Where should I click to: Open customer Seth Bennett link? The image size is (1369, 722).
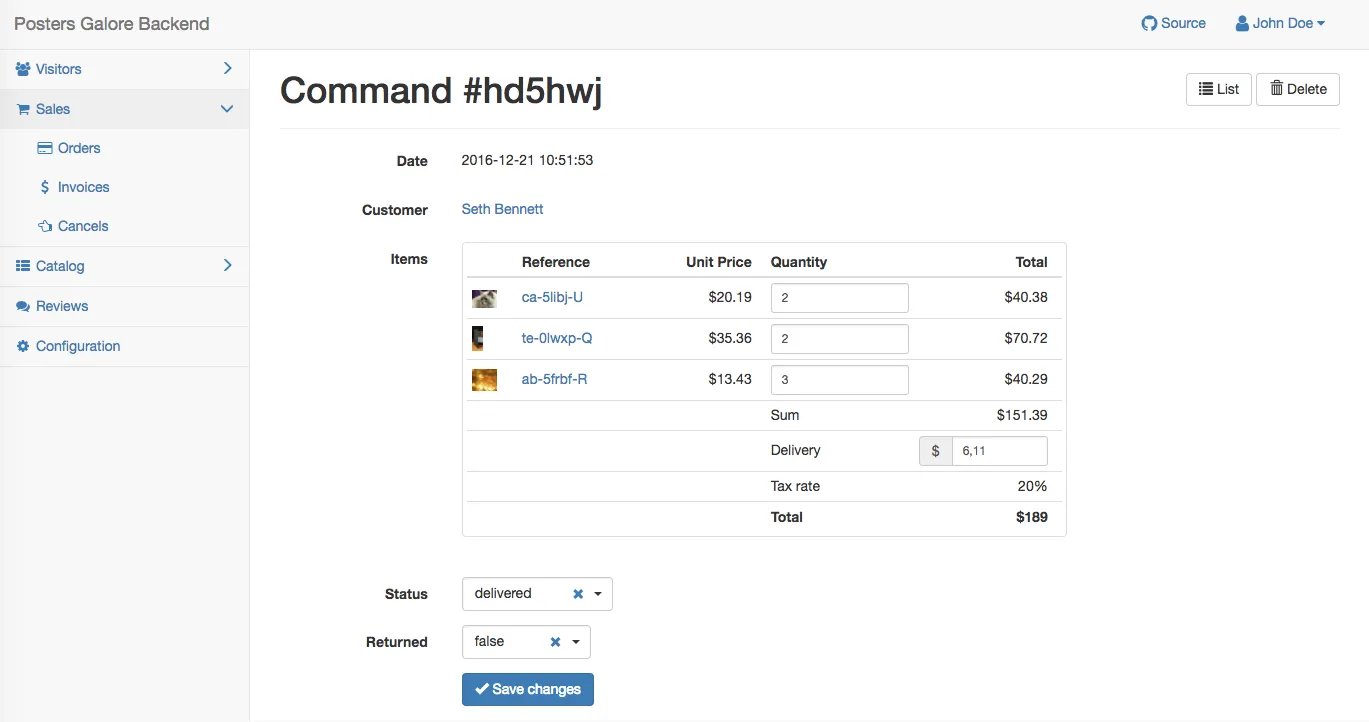tap(502, 209)
